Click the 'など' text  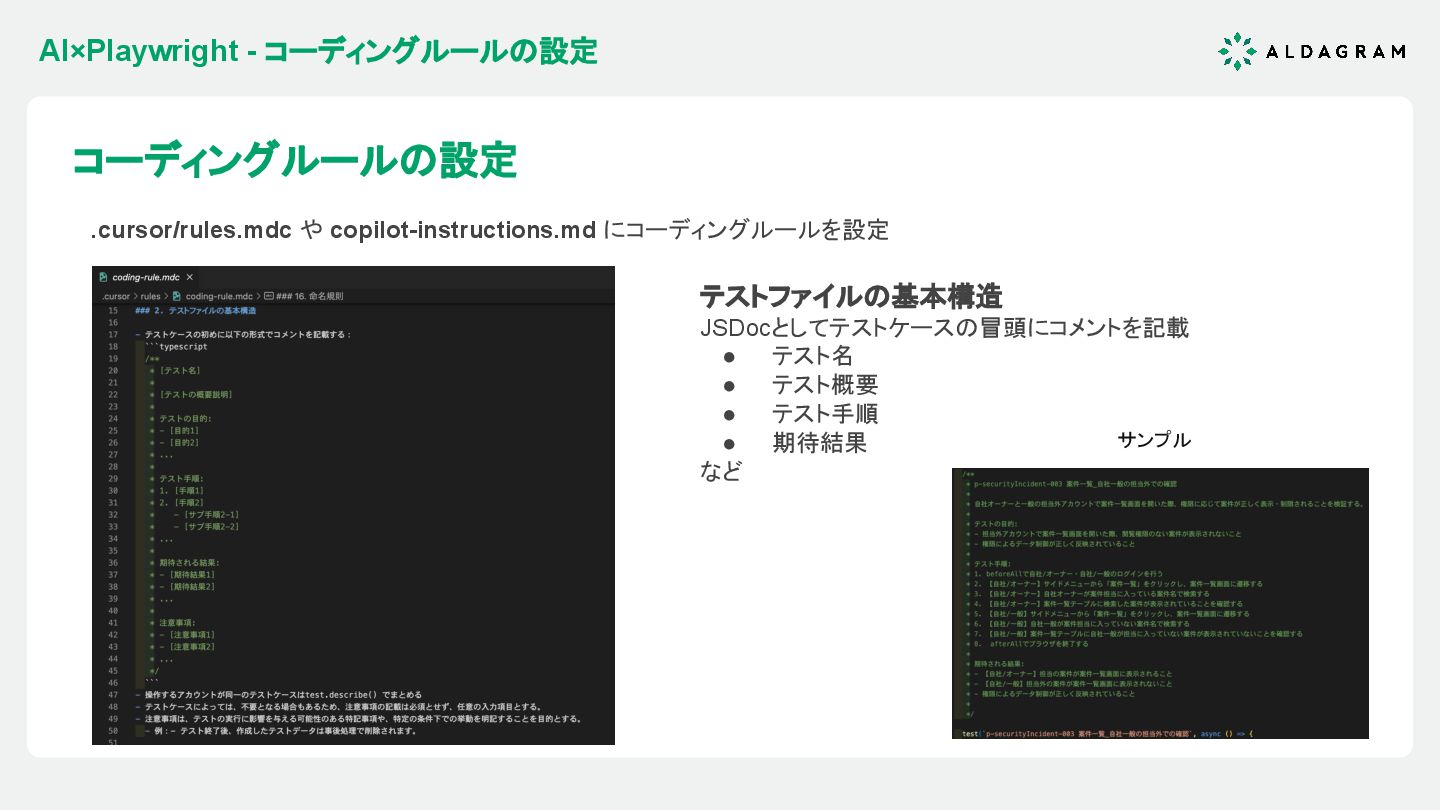pos(721,472)
